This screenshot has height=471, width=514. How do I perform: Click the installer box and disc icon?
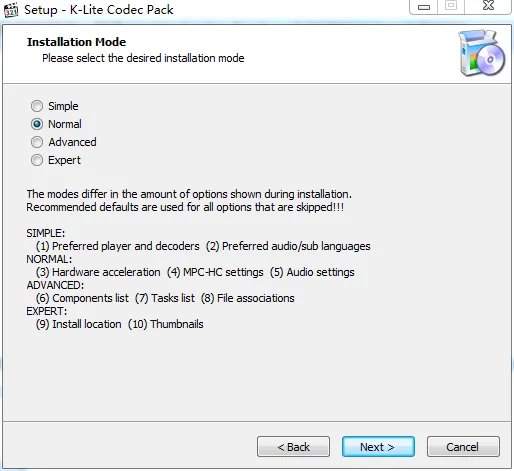coord(482,53)
